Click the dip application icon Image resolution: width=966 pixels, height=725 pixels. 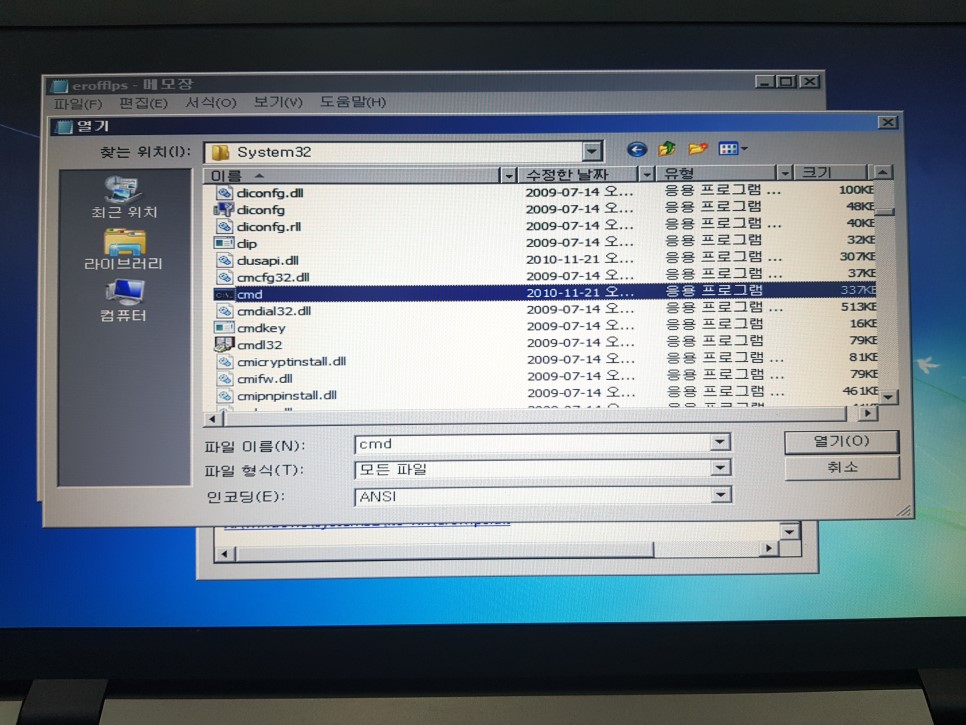[223, 243]
